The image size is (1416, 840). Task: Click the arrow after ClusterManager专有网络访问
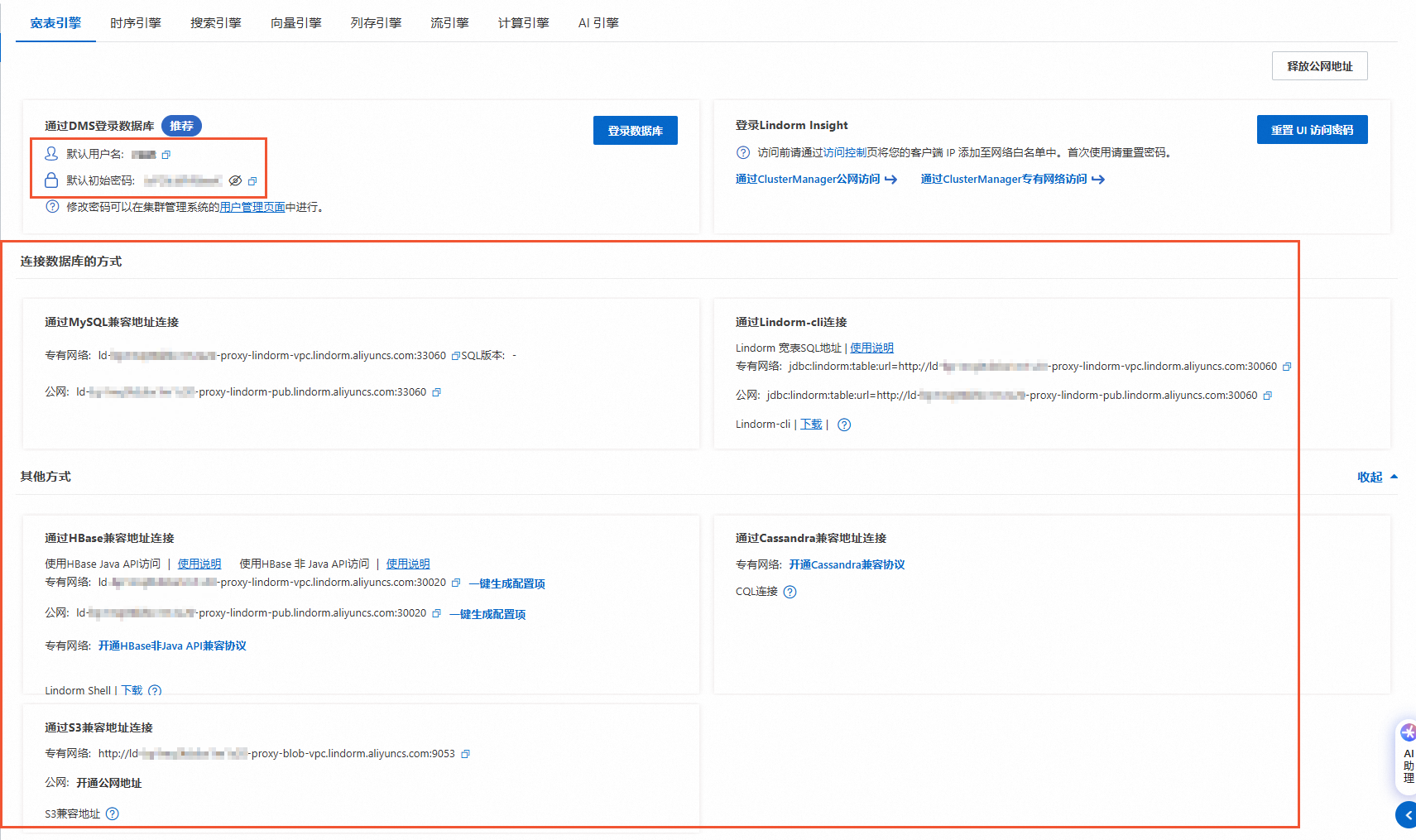coord(1097,180)
